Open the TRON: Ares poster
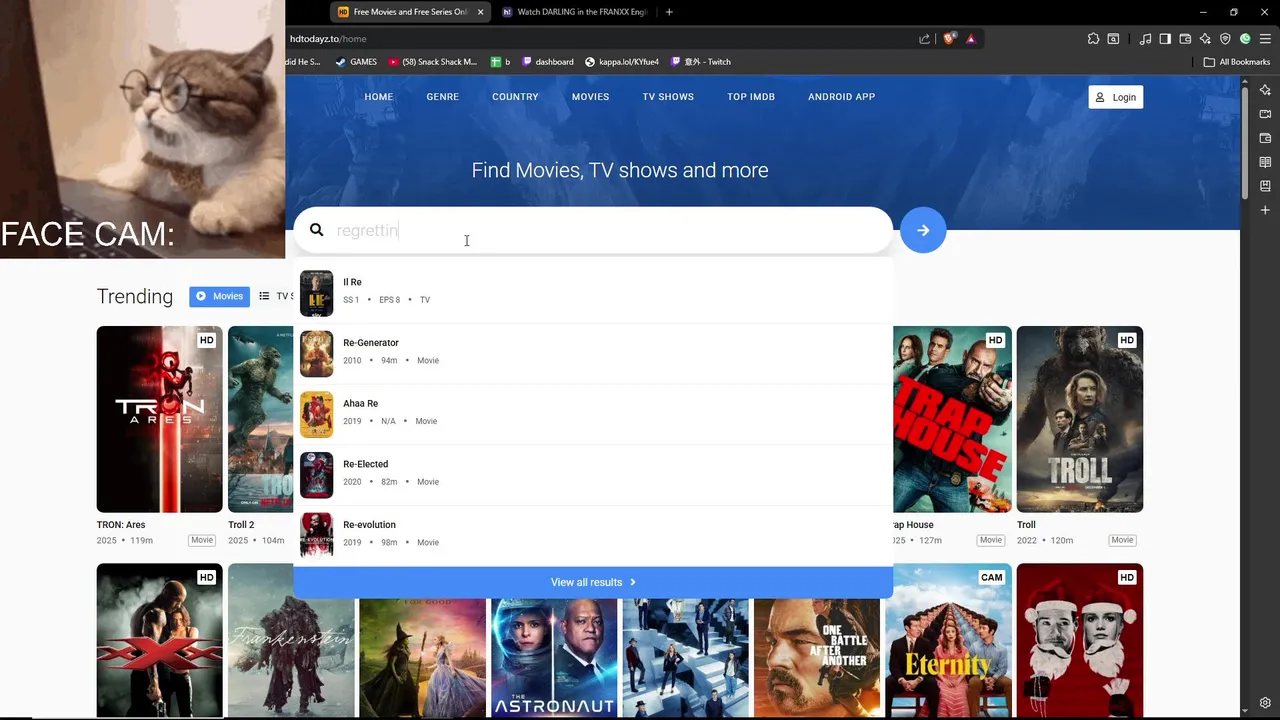1280x720 pixels. coord(159,419)
